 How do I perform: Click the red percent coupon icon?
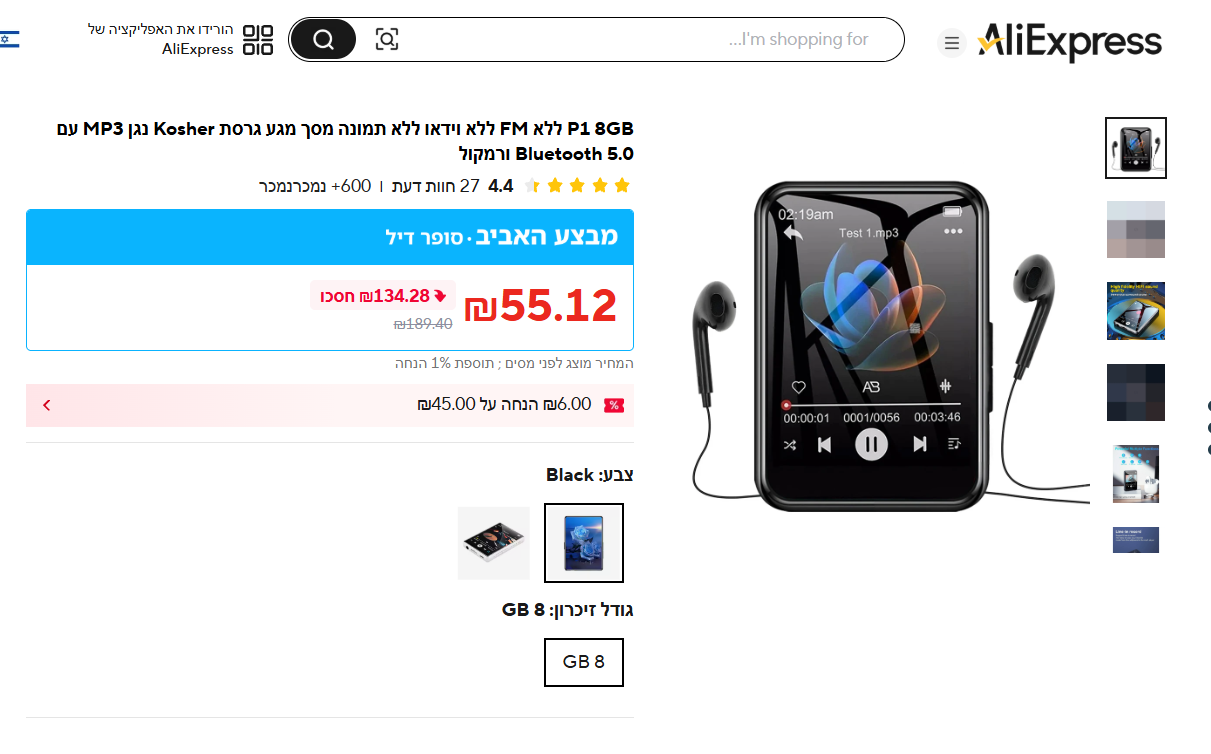pos(614,405)
